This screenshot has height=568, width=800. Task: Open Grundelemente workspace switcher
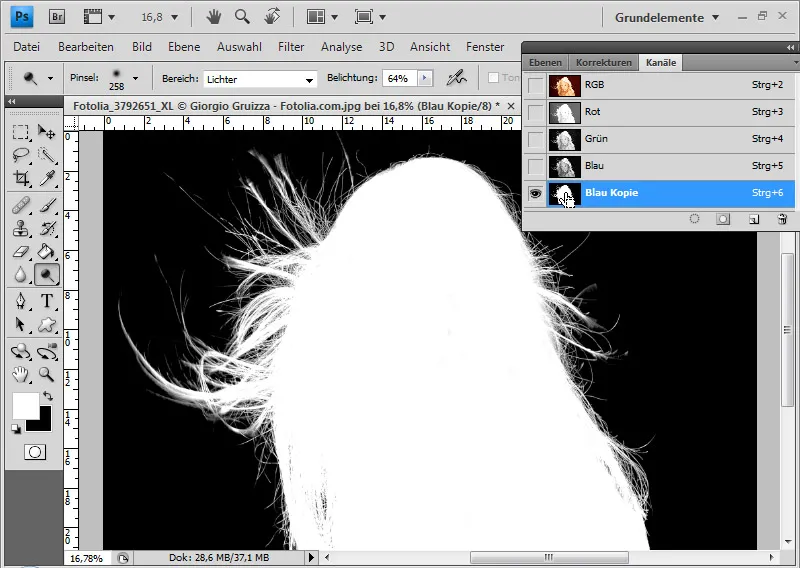pos(667,17)
